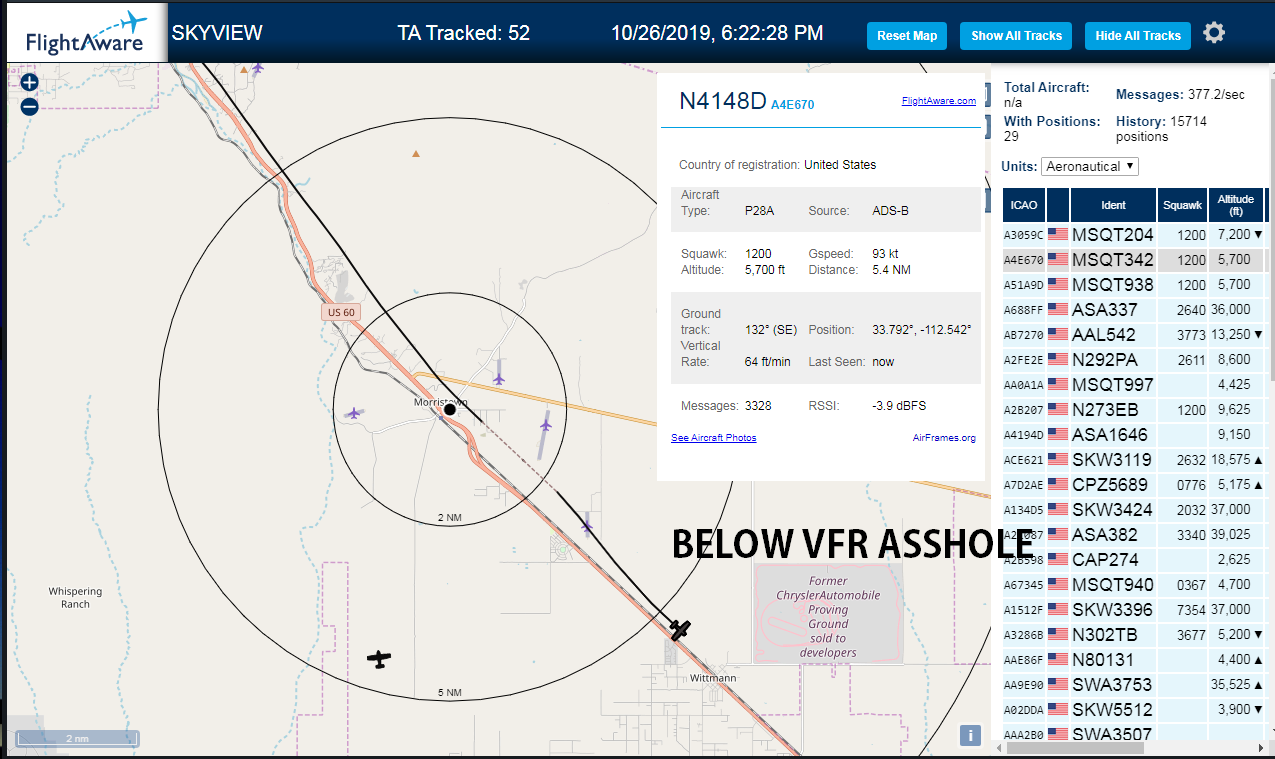
Task: Click the US flag in the SKW3119 row
Action: [1058, 459]
